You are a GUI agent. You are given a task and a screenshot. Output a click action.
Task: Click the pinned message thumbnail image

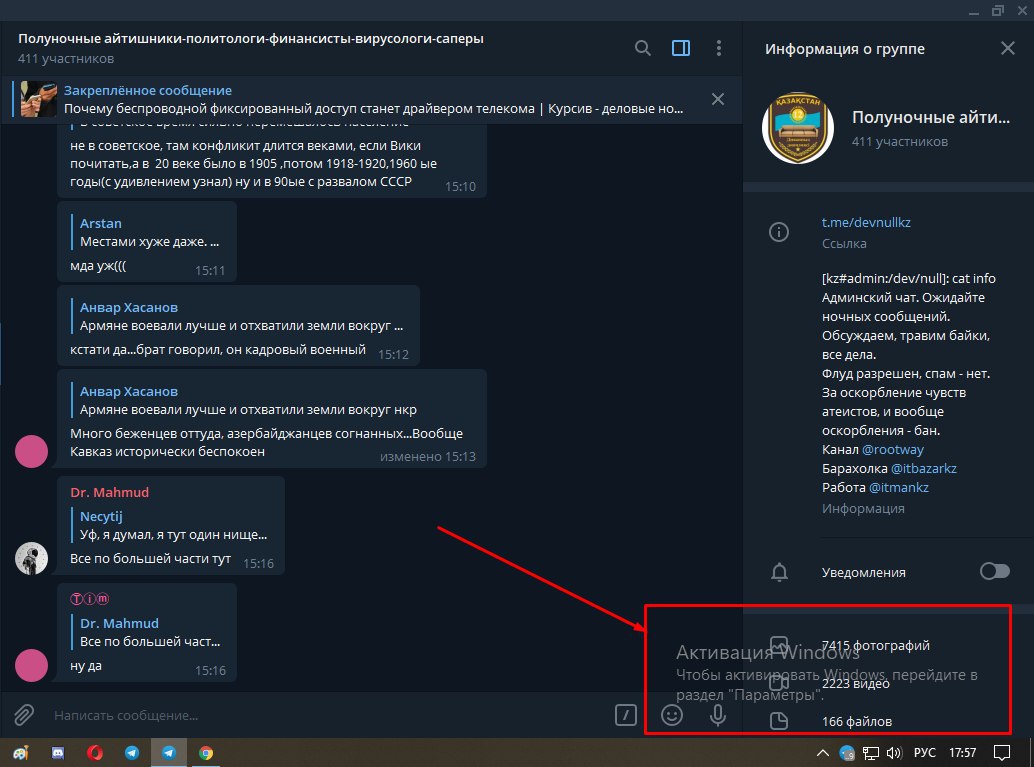pyautogui.click(x=38, y=99)
